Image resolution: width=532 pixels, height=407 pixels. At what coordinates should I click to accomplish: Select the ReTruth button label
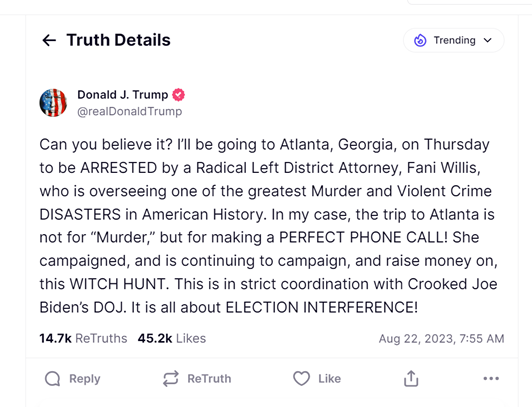pos(209,379)
